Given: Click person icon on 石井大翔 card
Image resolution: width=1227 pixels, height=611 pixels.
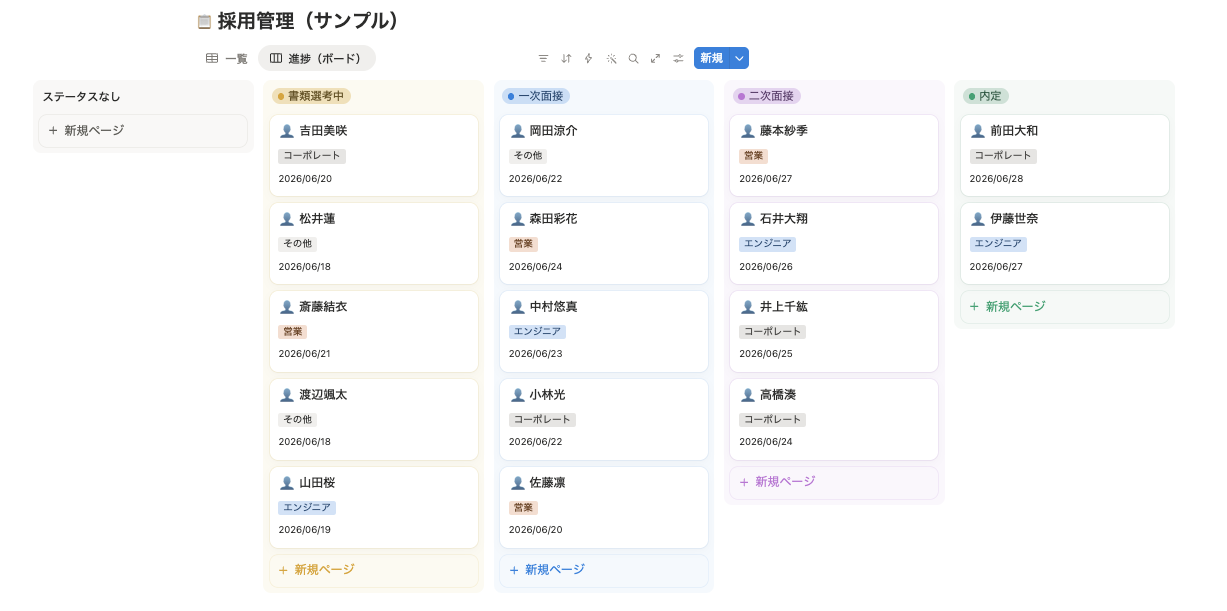Looking at the screenshot, I should [747, 219].
